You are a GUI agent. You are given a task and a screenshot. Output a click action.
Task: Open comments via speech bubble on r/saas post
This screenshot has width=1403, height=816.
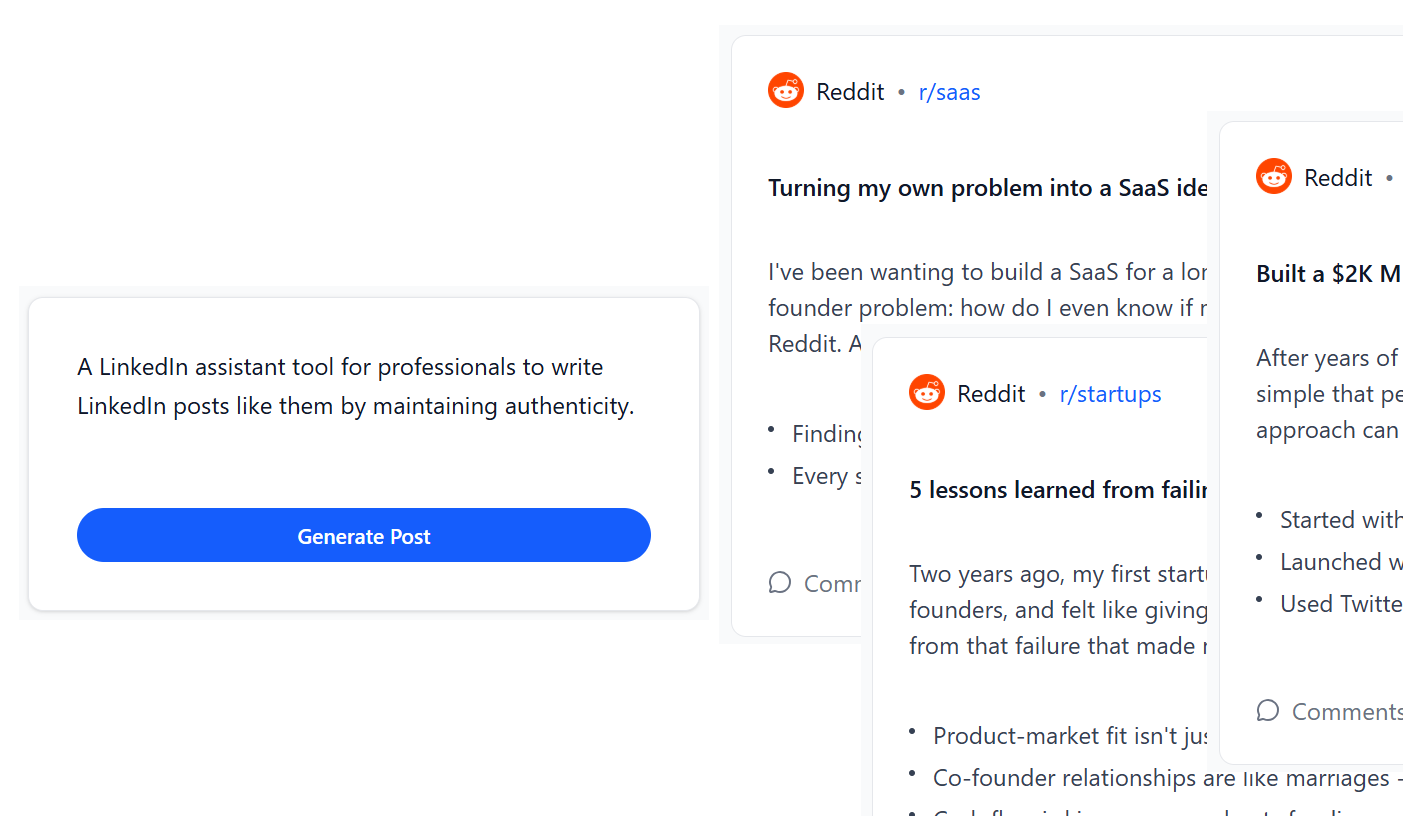click(x=780, y=583)
